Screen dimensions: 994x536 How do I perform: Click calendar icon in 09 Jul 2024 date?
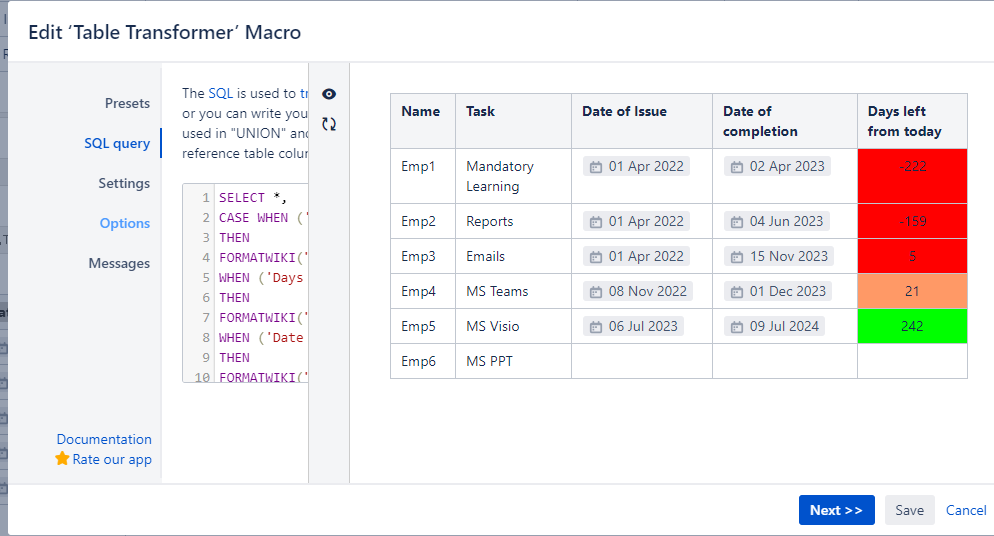click(737, 326)
